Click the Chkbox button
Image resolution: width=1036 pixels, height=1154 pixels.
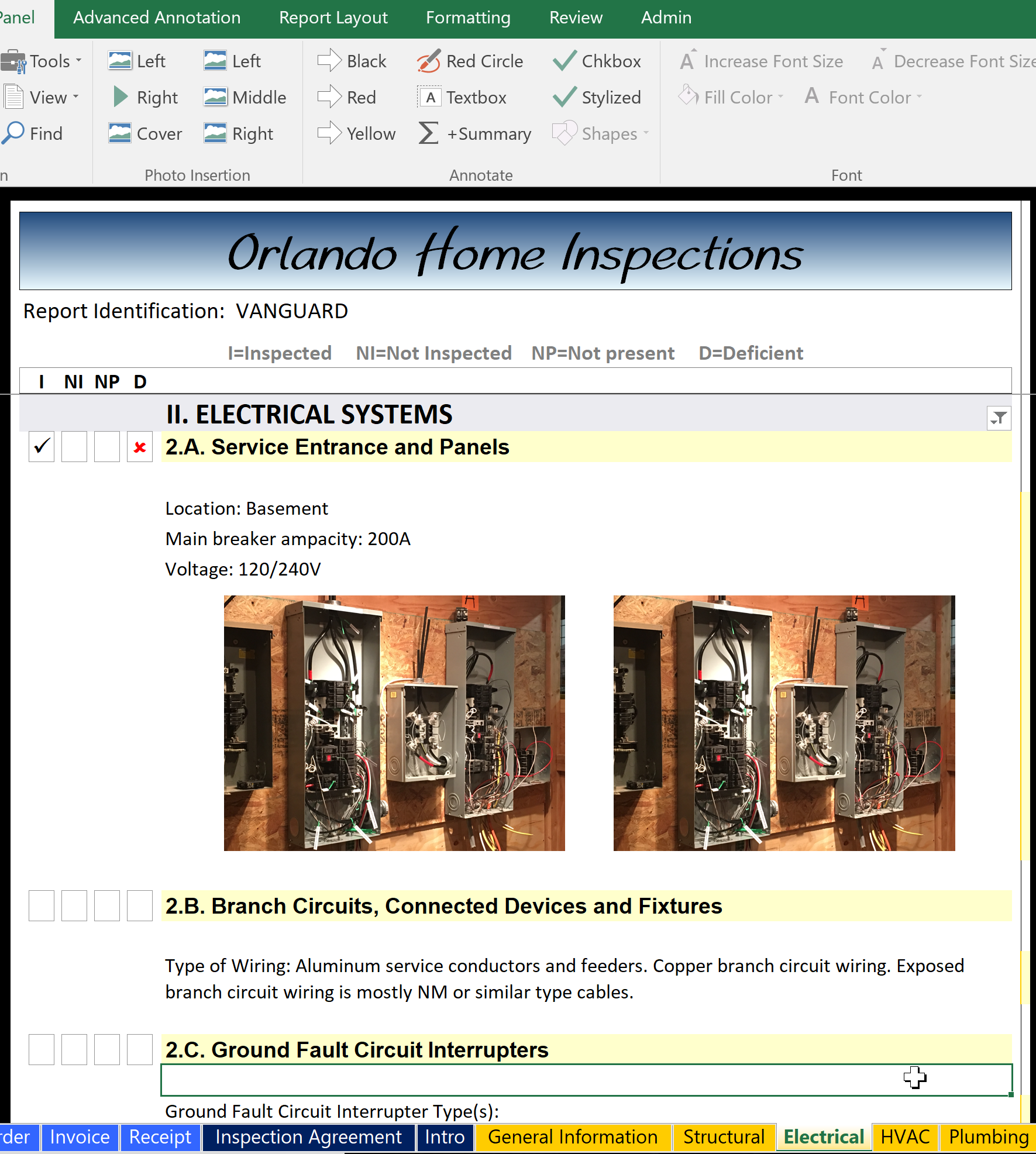pos(597,61)
